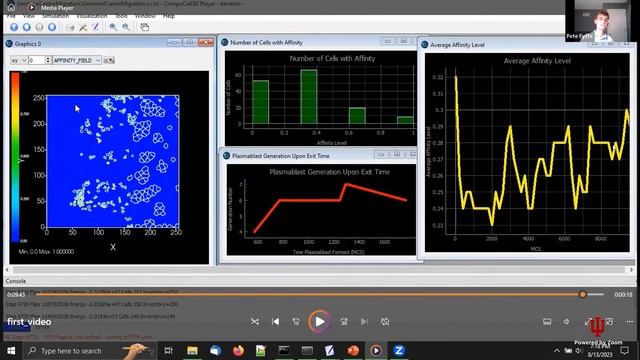Go to the previous track
The width and height of the screenshot is (640, 360).
[276, 322]
